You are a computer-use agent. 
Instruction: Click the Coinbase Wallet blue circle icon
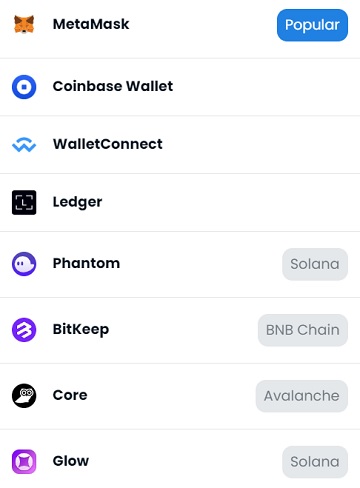(24, 87)
